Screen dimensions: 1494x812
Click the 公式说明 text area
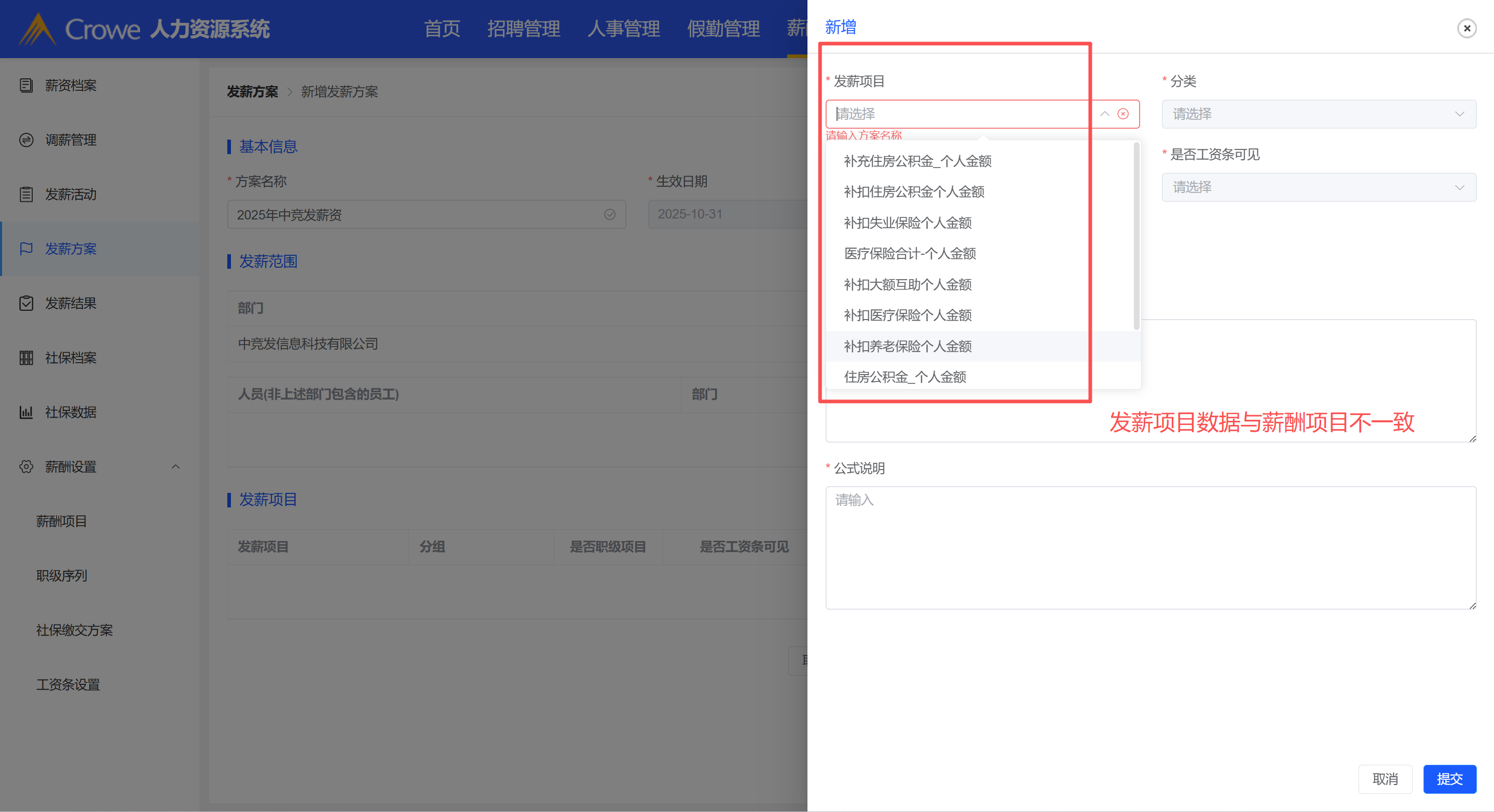coord(1150,547)
